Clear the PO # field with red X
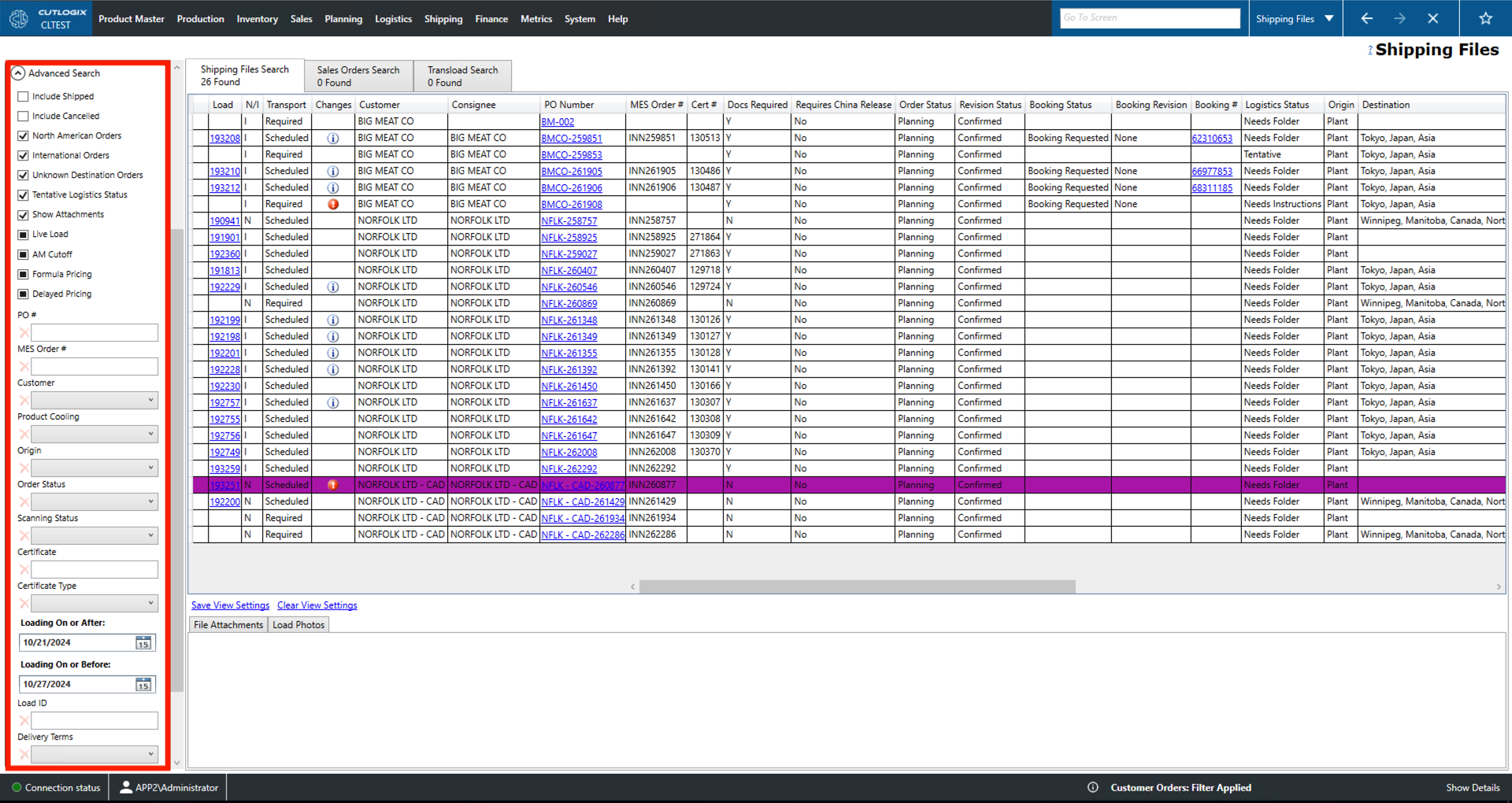This screenshot has height=803, width=1512. click(x=24, y=333)
